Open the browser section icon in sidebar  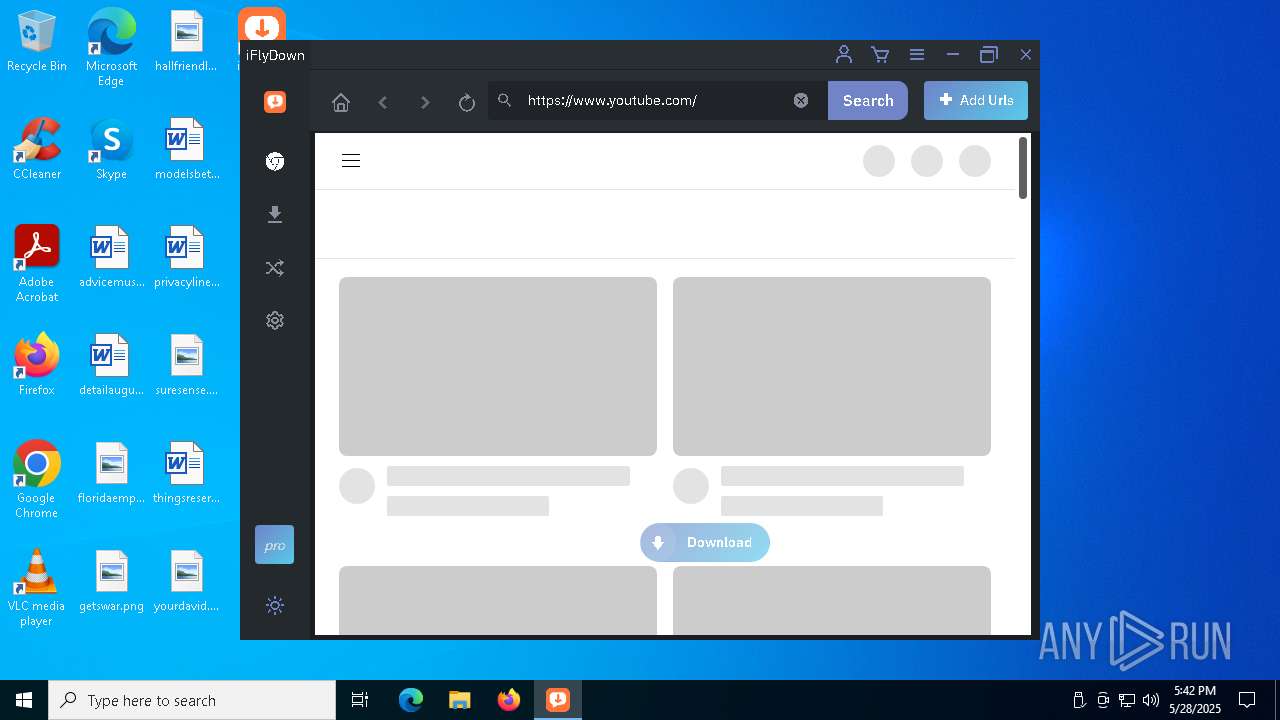tap(275, 161)
